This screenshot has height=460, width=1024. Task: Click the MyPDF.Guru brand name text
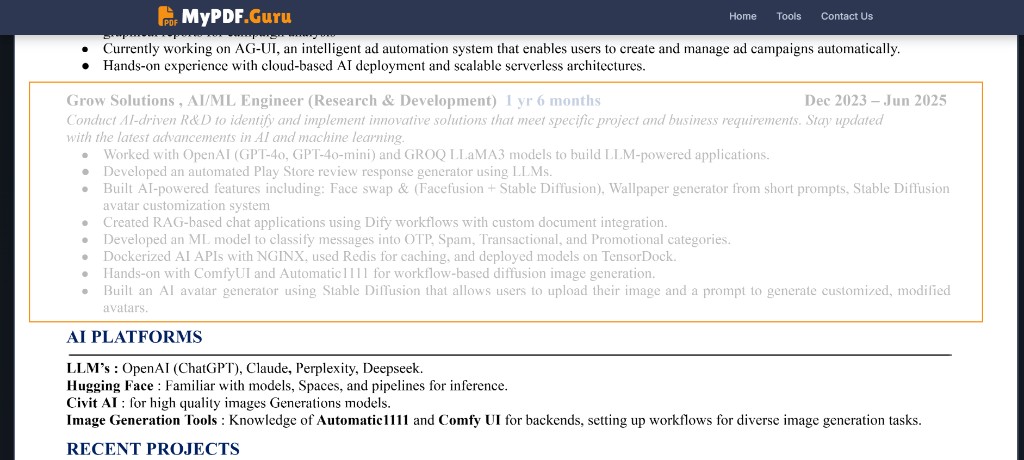(236, 16)
